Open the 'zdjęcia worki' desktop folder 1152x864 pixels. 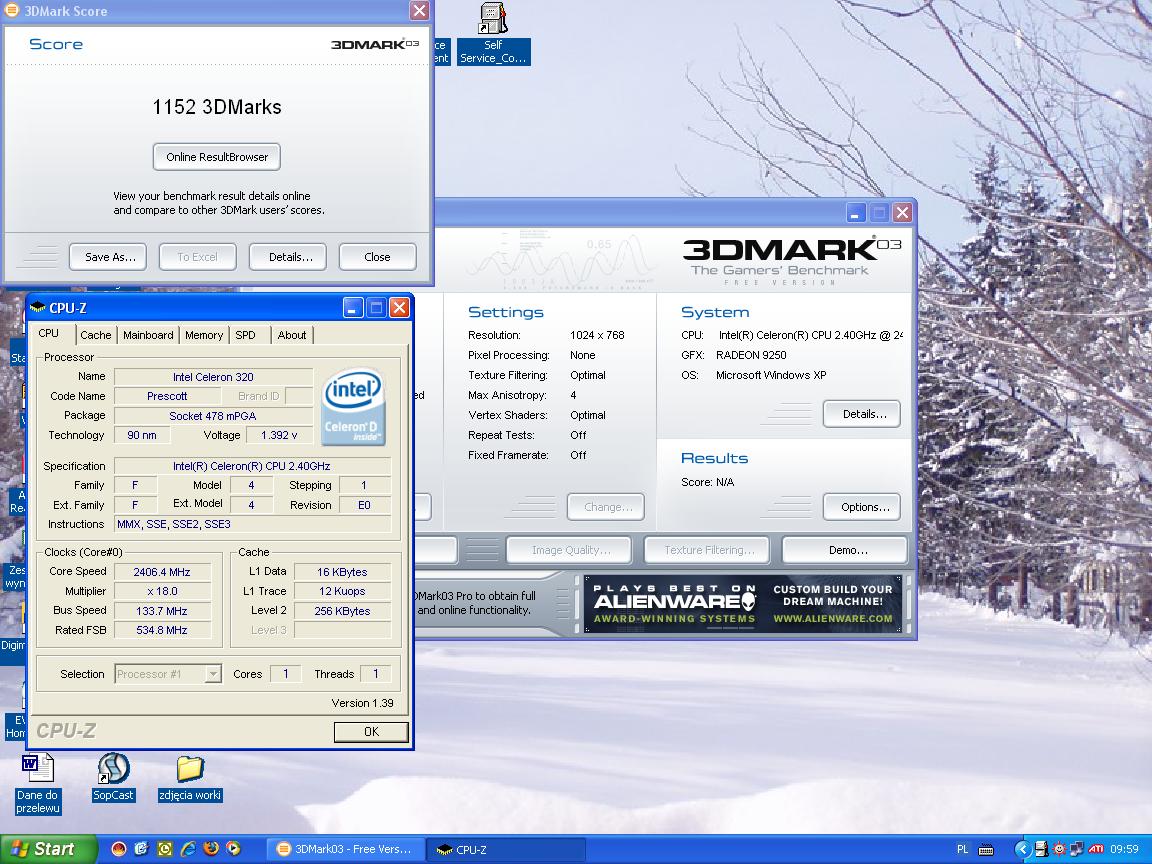tap(190, 779)
